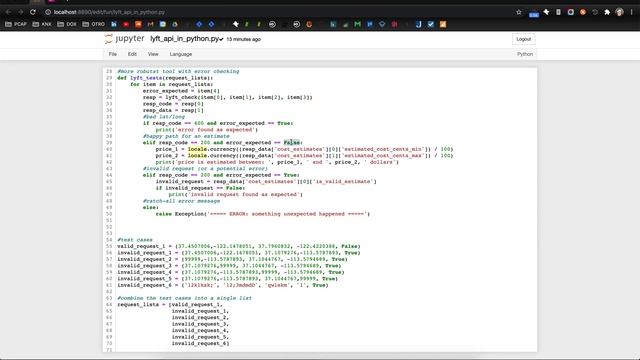
Task: Go forward using the browser forward arrow
Action: [x=20, y=12]
